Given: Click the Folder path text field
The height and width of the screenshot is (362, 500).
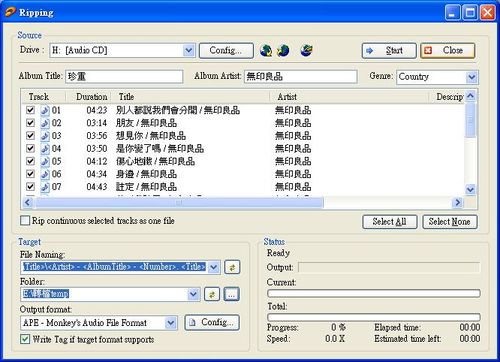Looking at the screenshot, I should click(105, 294).
